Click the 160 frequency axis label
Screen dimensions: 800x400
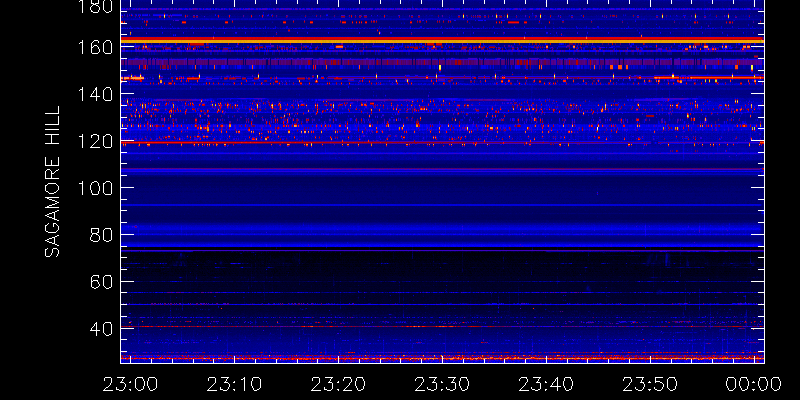[x=93, y=47]
